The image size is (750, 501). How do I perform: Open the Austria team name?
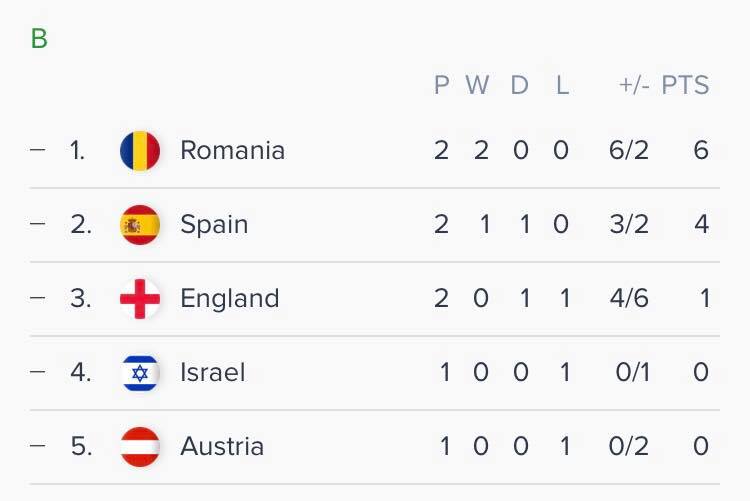click(222, 446)
